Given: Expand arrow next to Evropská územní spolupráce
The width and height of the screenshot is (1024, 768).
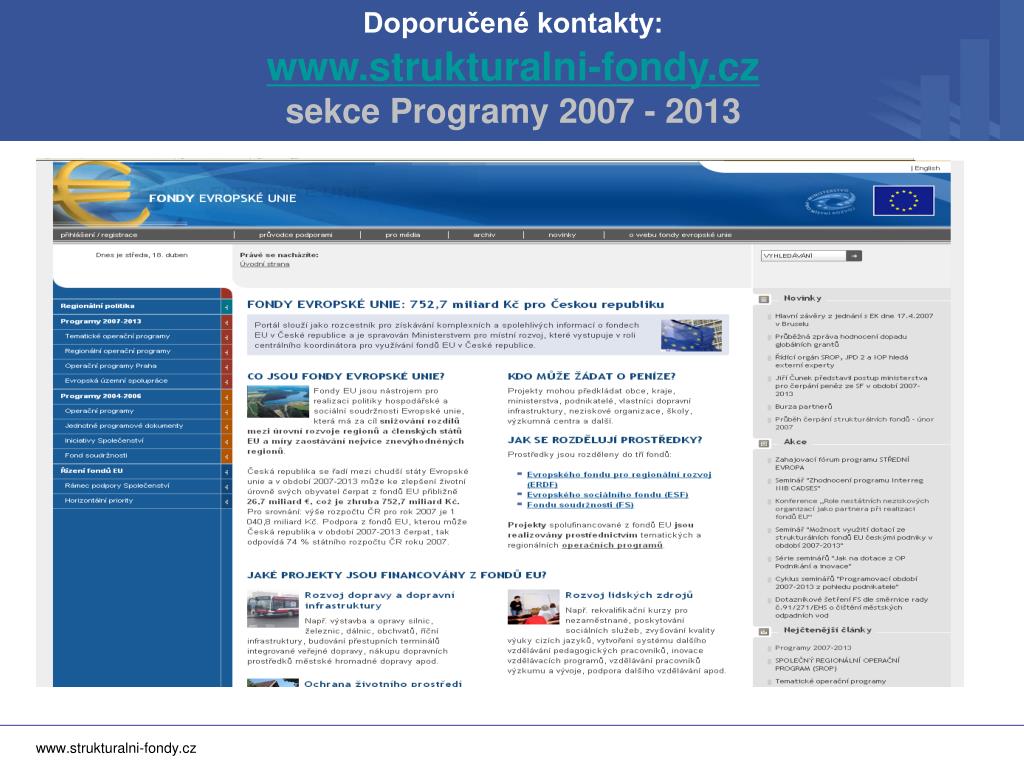Looking at the screenshot, I should (227, 381).
